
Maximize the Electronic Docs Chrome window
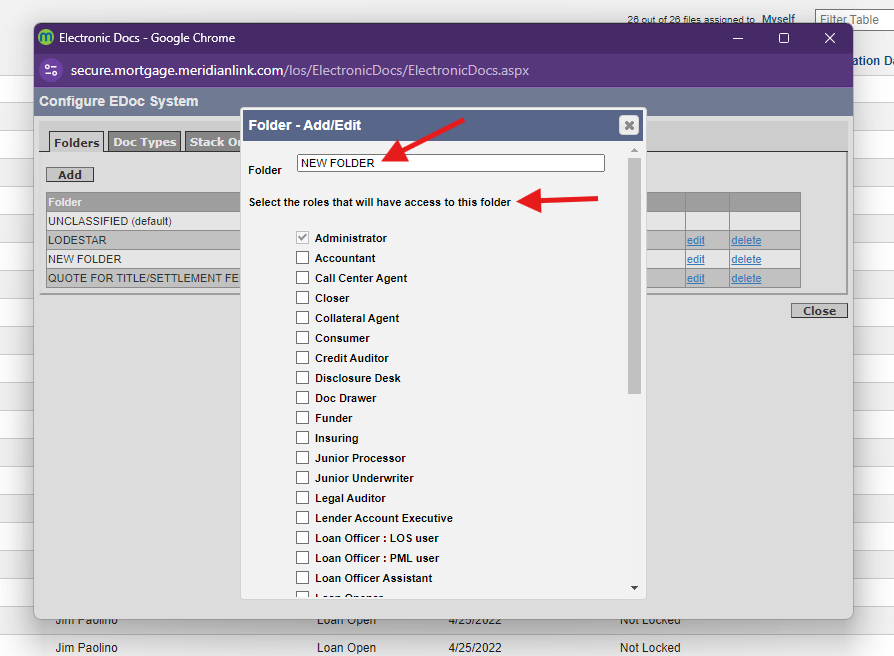point(784,38)
